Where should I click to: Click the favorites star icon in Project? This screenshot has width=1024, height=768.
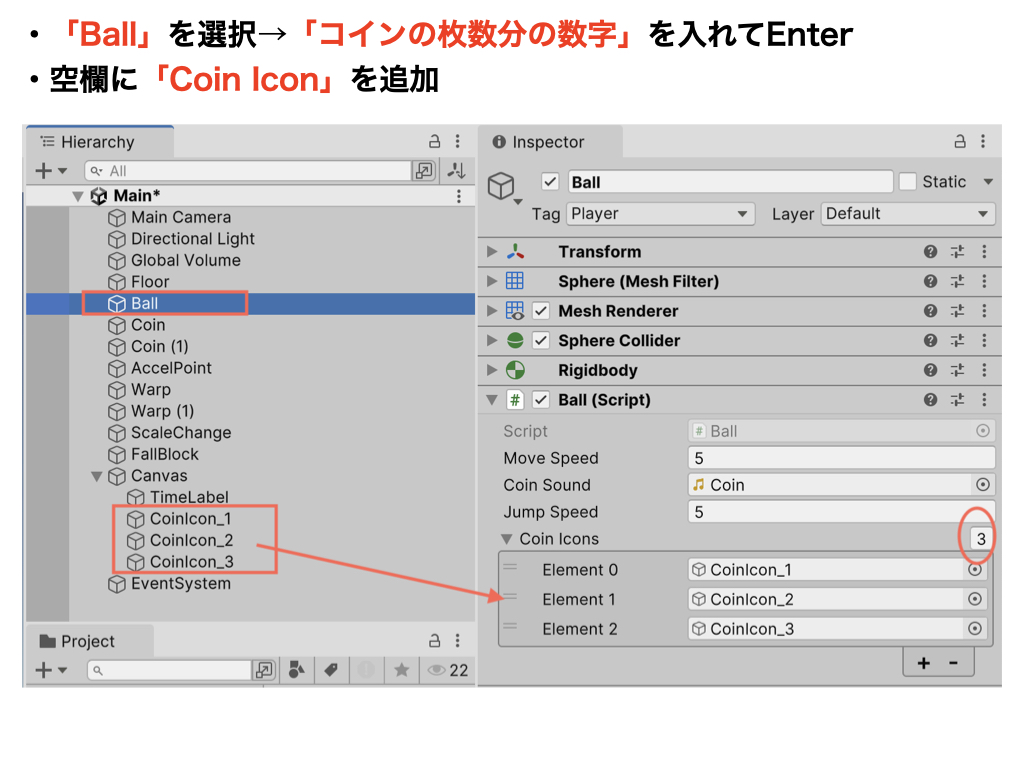coord(401,670)
